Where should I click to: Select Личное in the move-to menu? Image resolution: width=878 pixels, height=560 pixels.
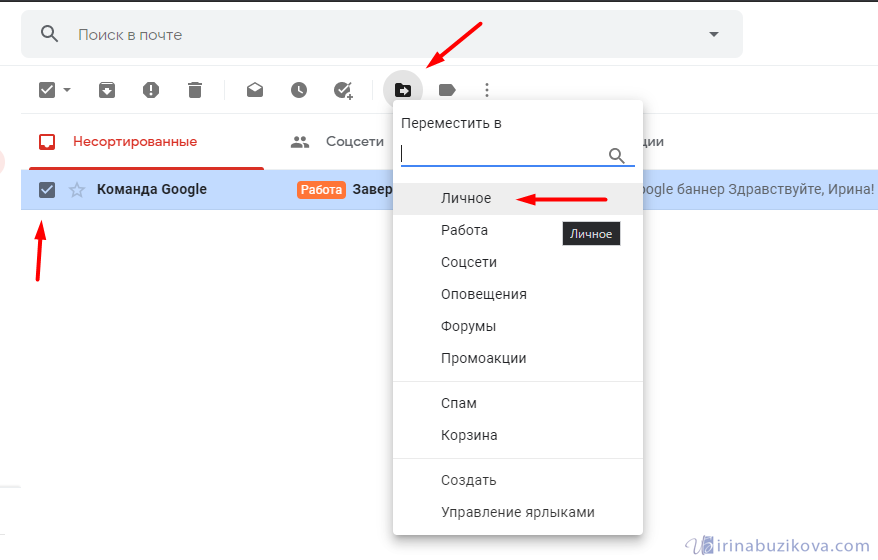click(x=466, y=198)
